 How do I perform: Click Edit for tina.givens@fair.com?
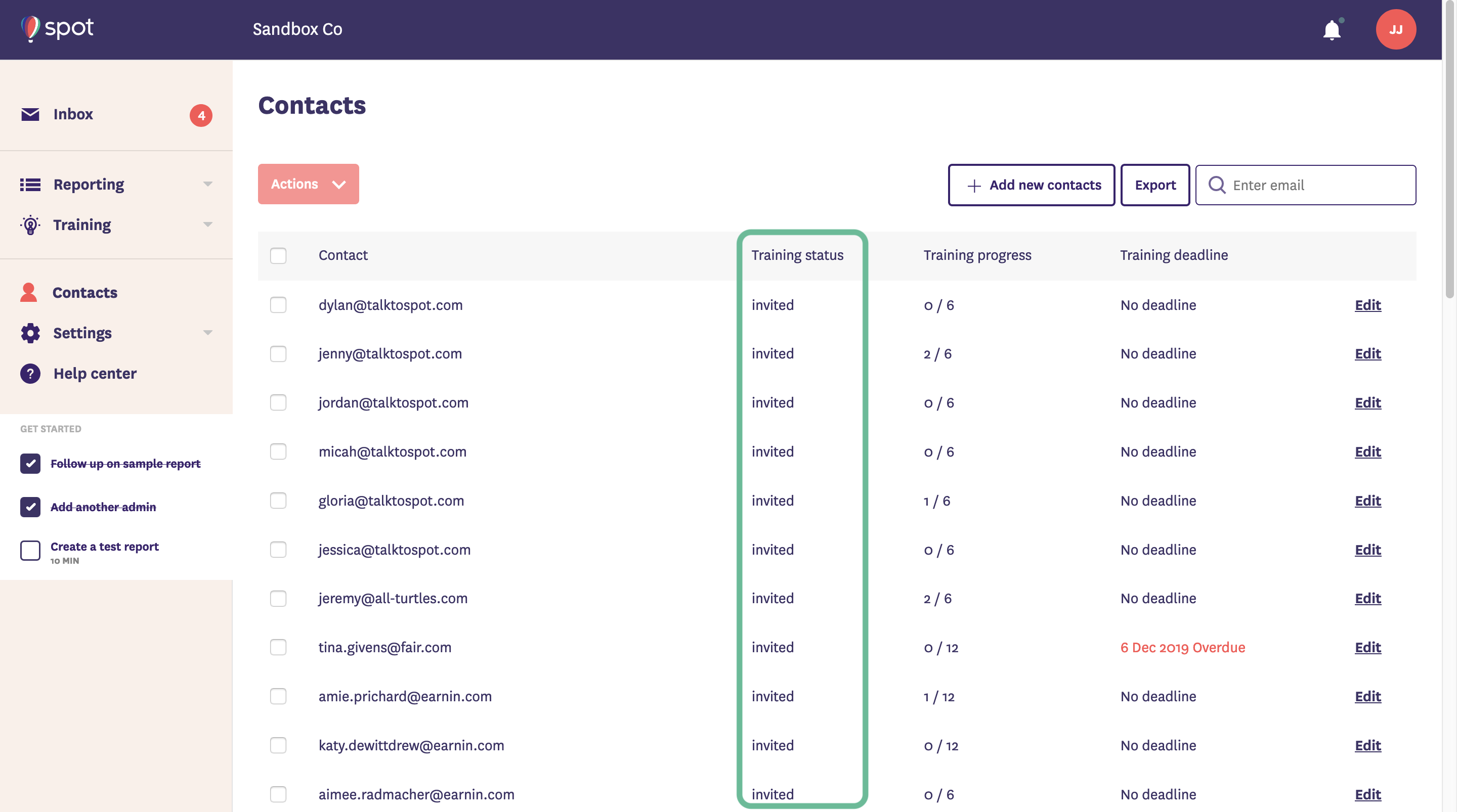coord(1367,648)
